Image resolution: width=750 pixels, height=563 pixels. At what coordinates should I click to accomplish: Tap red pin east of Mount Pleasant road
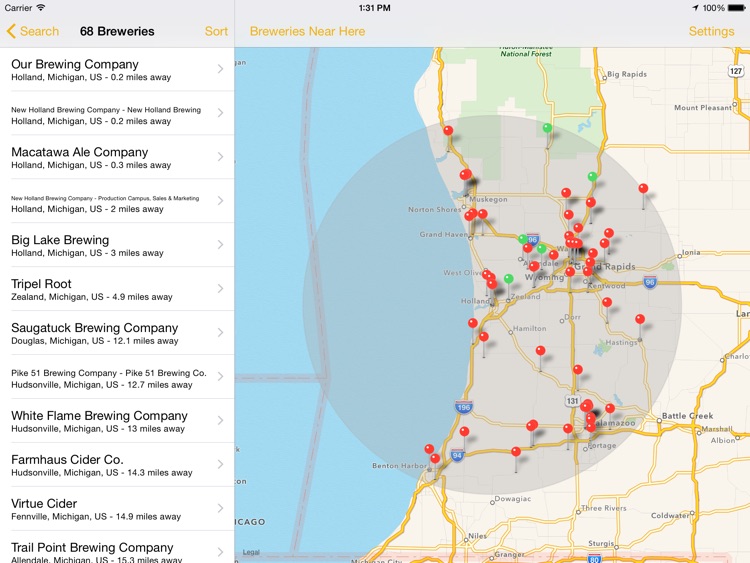[643, 189]
